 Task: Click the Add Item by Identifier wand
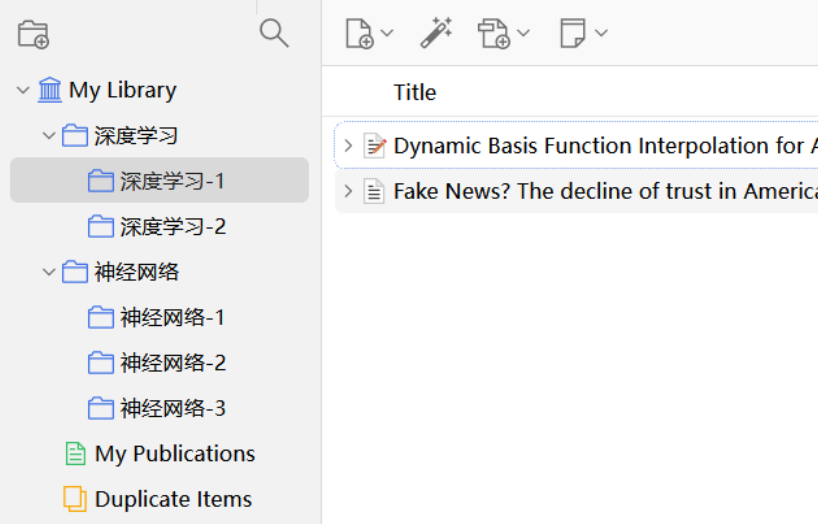pos(435,33)
